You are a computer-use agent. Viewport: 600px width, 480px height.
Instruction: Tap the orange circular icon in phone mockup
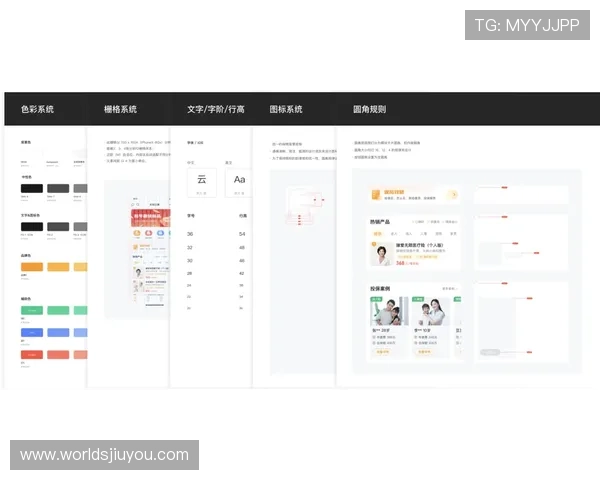point(137,235)
